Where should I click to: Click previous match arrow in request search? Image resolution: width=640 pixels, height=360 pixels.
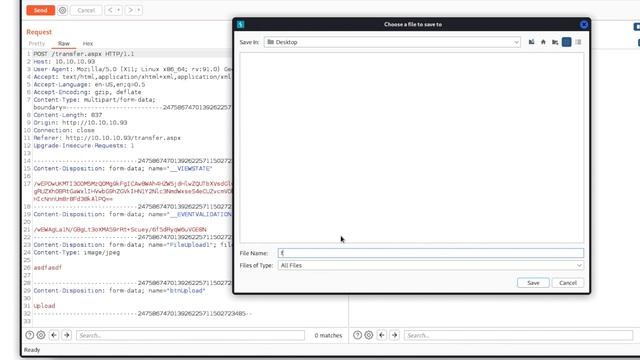(x=54, y=335)
